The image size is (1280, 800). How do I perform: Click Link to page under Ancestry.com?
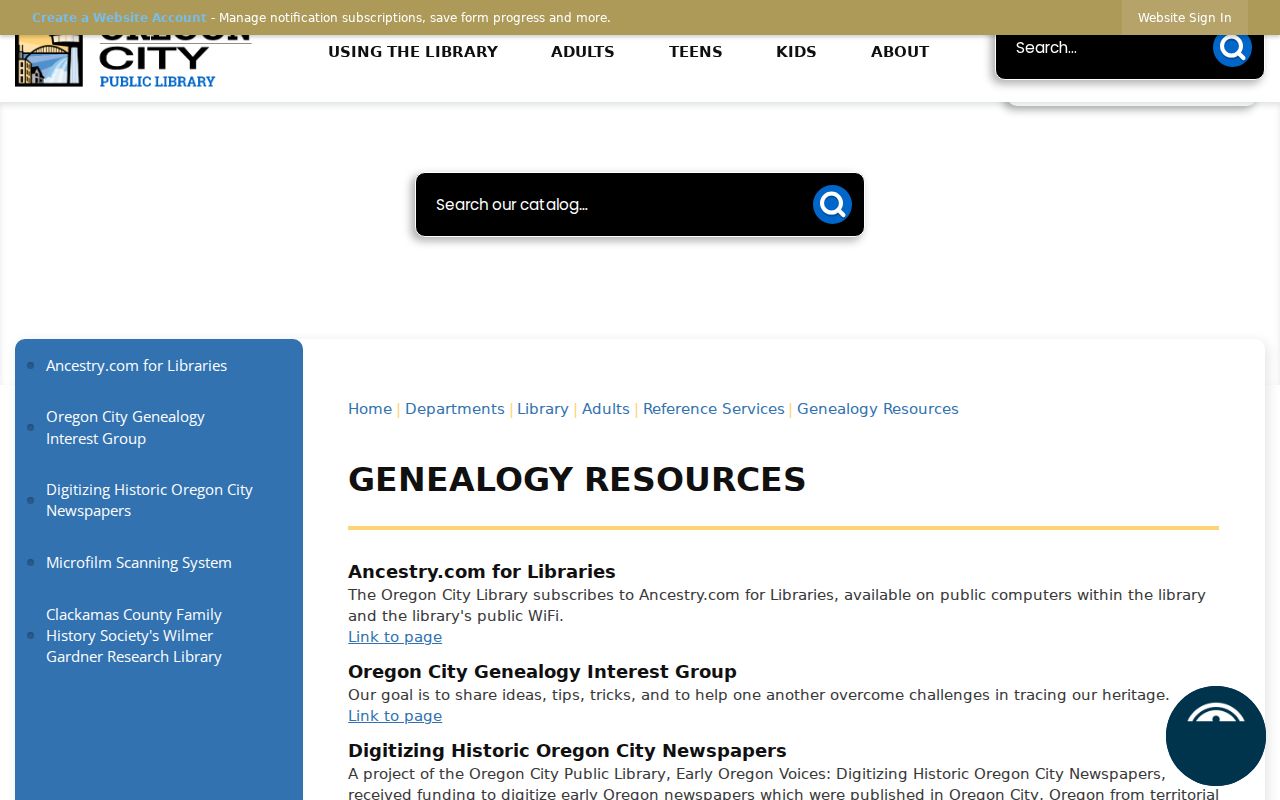pyautogui.click(x=395, y=637)
